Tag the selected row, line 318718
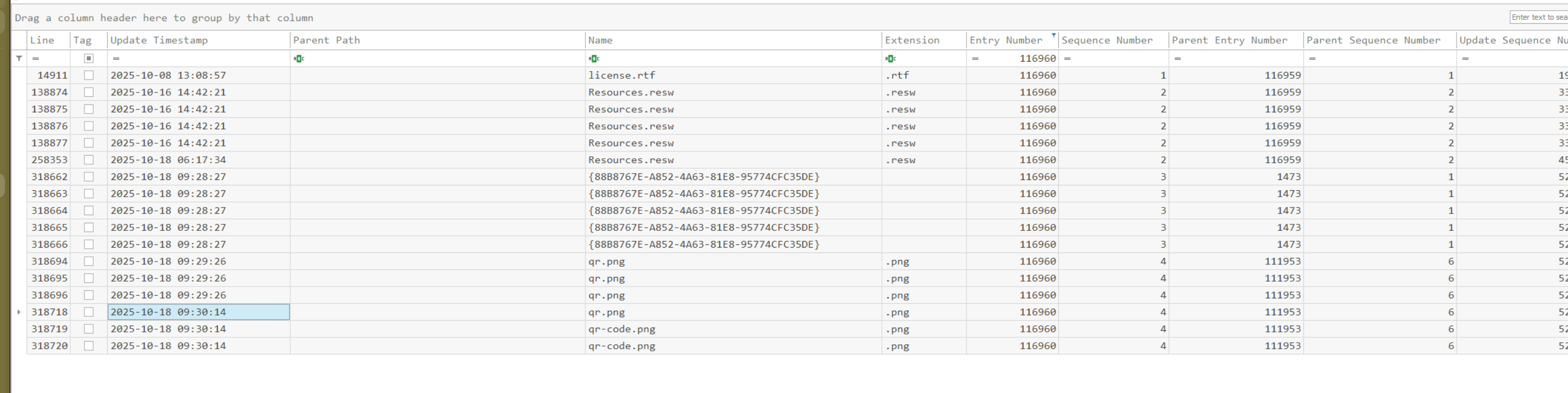Image resolution: width=1568 pixels, height=393 pixels. pos(89,312)
